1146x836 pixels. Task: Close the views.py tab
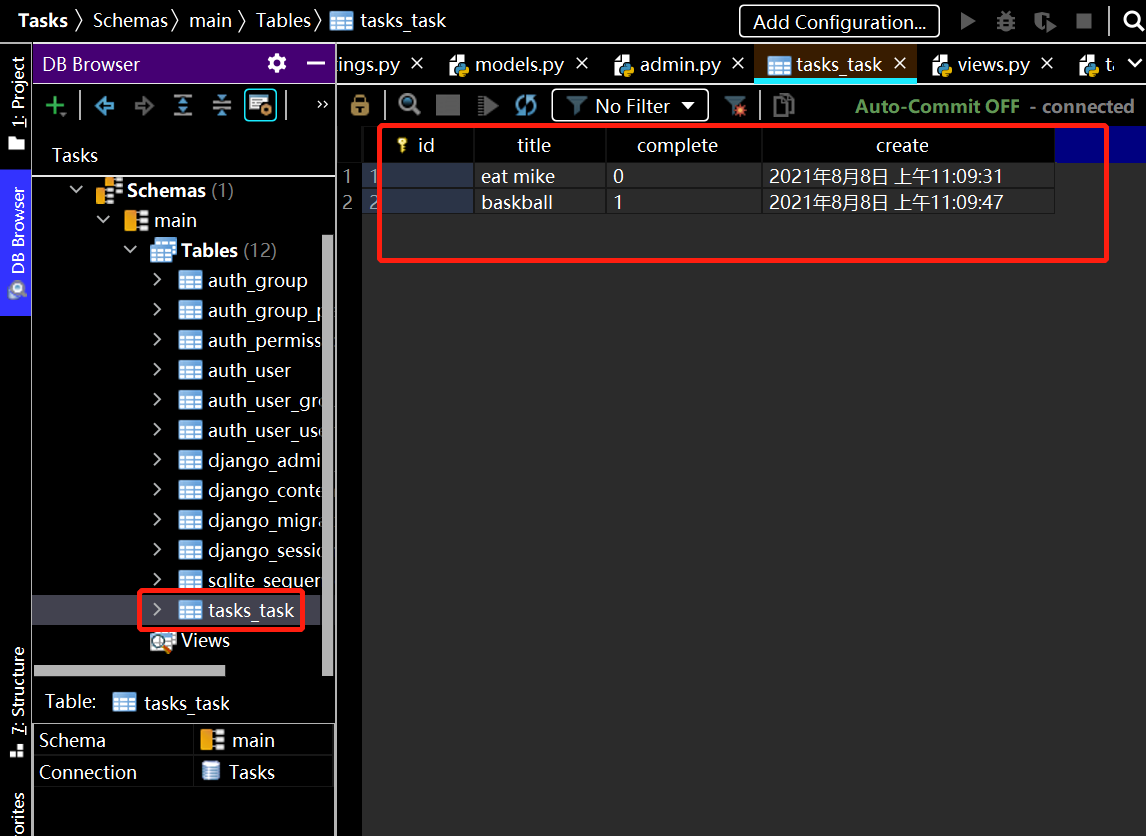pyautogui.click(x=1047, y=64)
